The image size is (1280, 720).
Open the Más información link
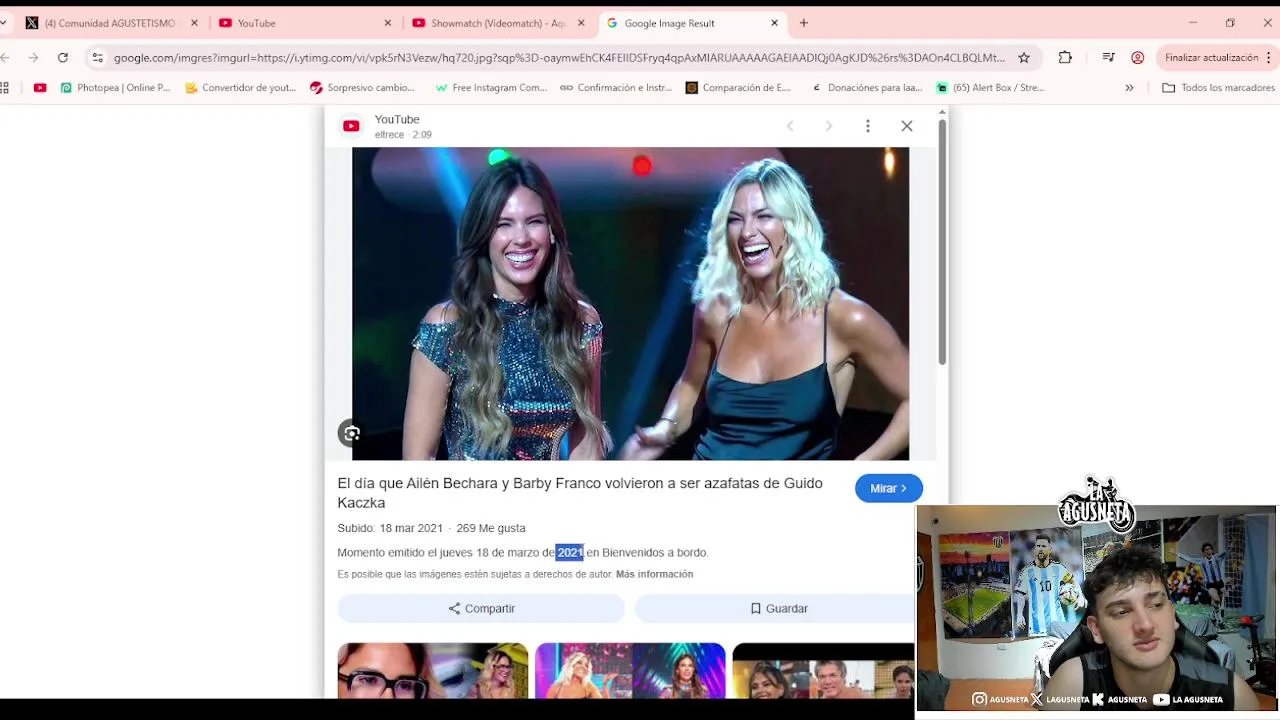pos(654,574)
